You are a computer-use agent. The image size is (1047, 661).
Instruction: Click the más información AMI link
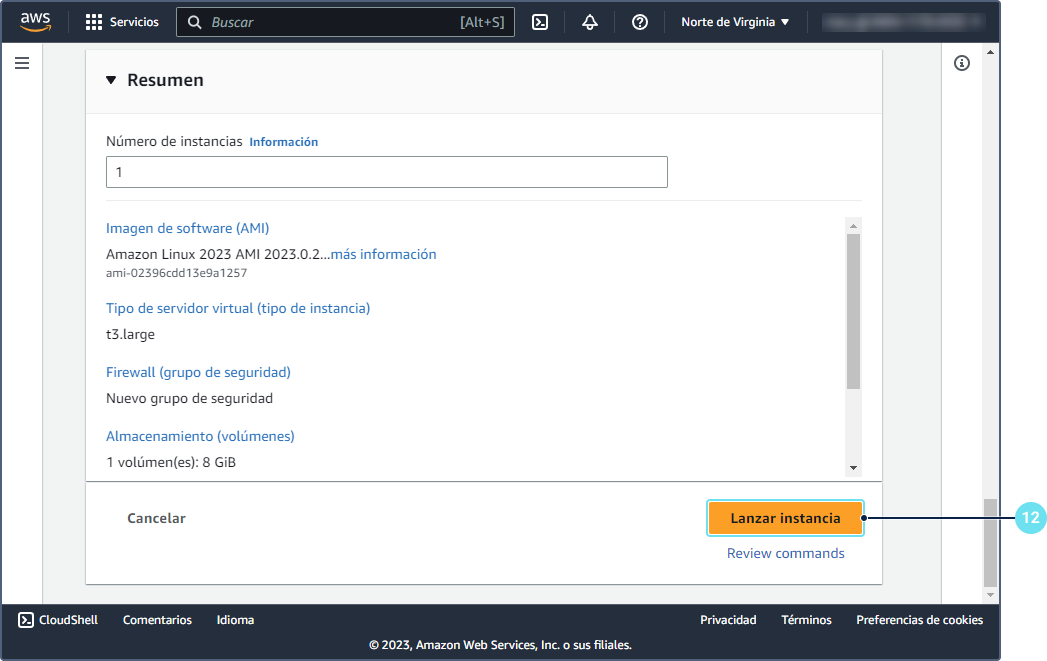click(383, 254)
